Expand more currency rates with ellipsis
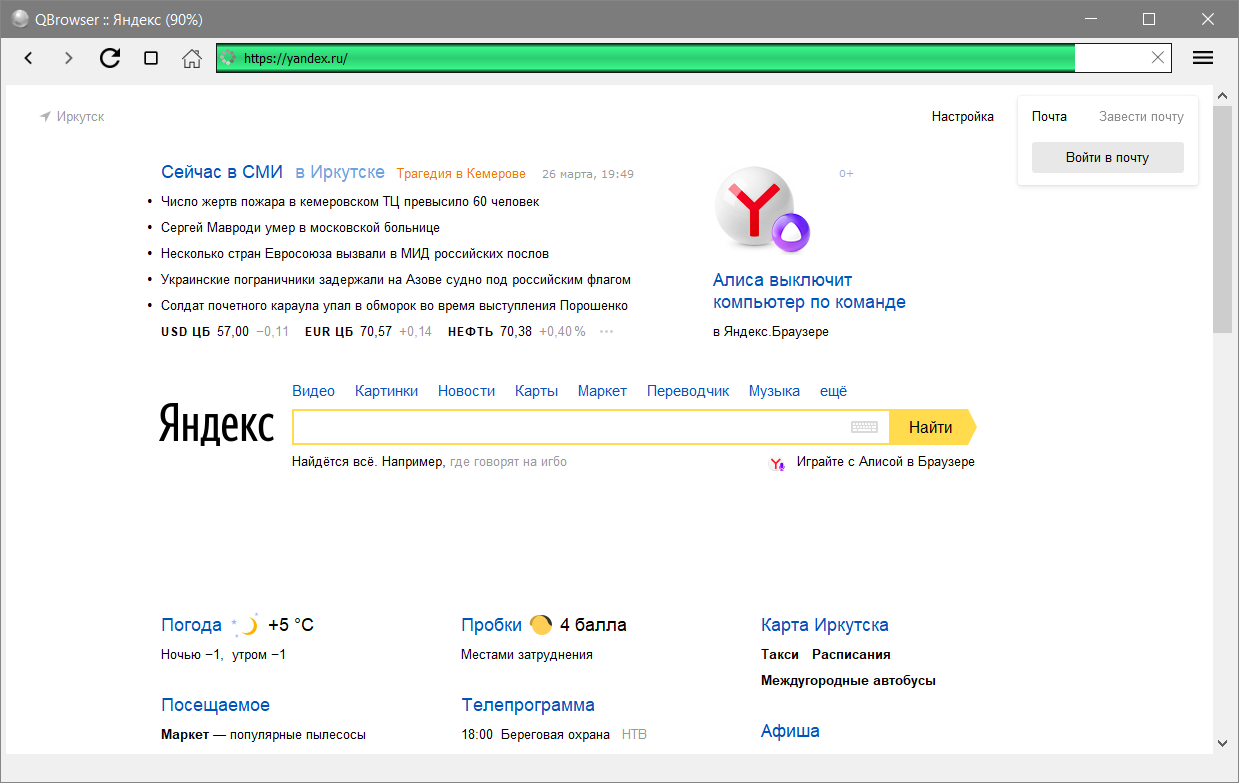Image resolution: width=1239 pixels, height=783 pixels. point(606,332)
